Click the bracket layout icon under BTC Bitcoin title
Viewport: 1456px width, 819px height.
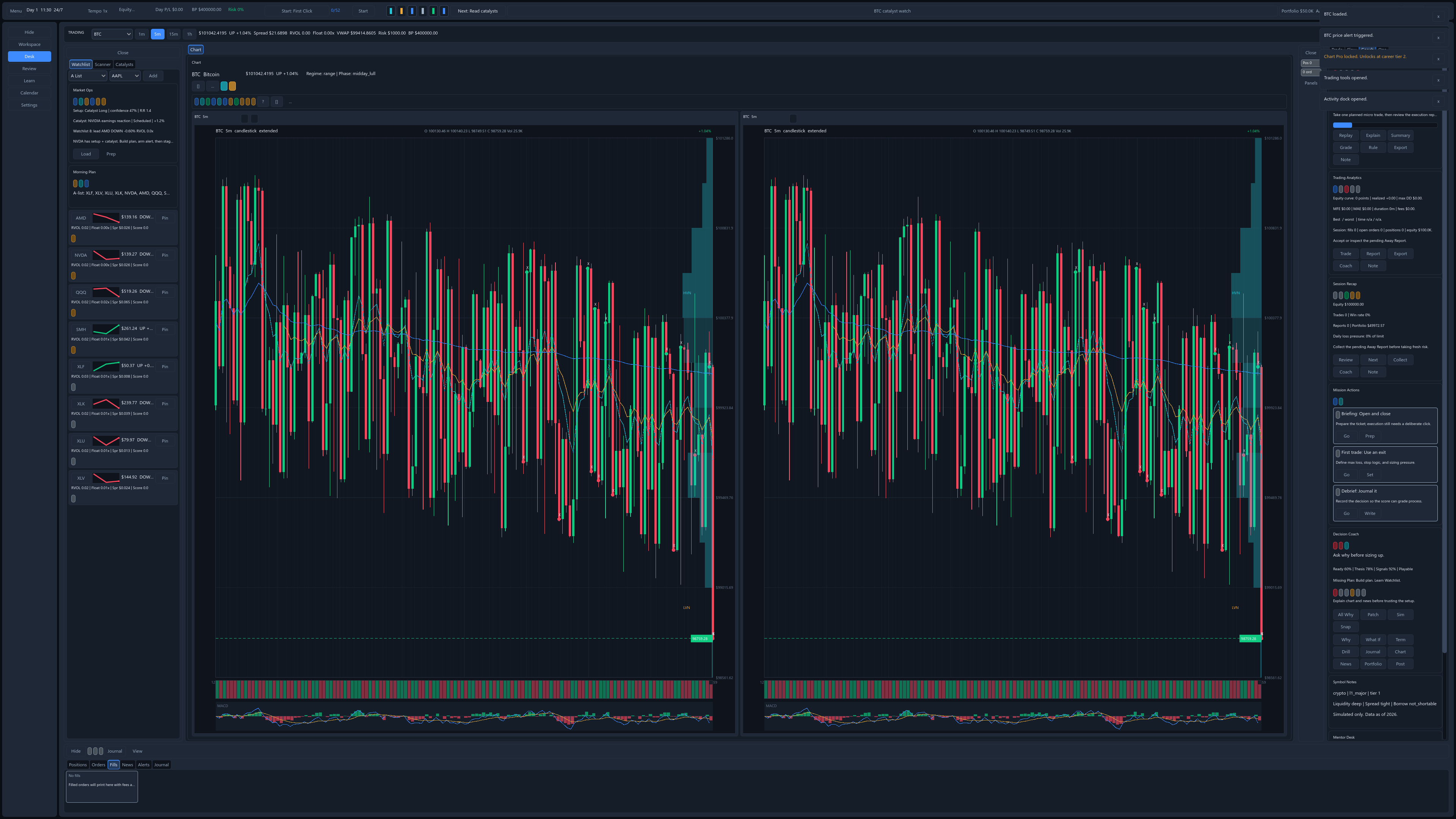198,86
